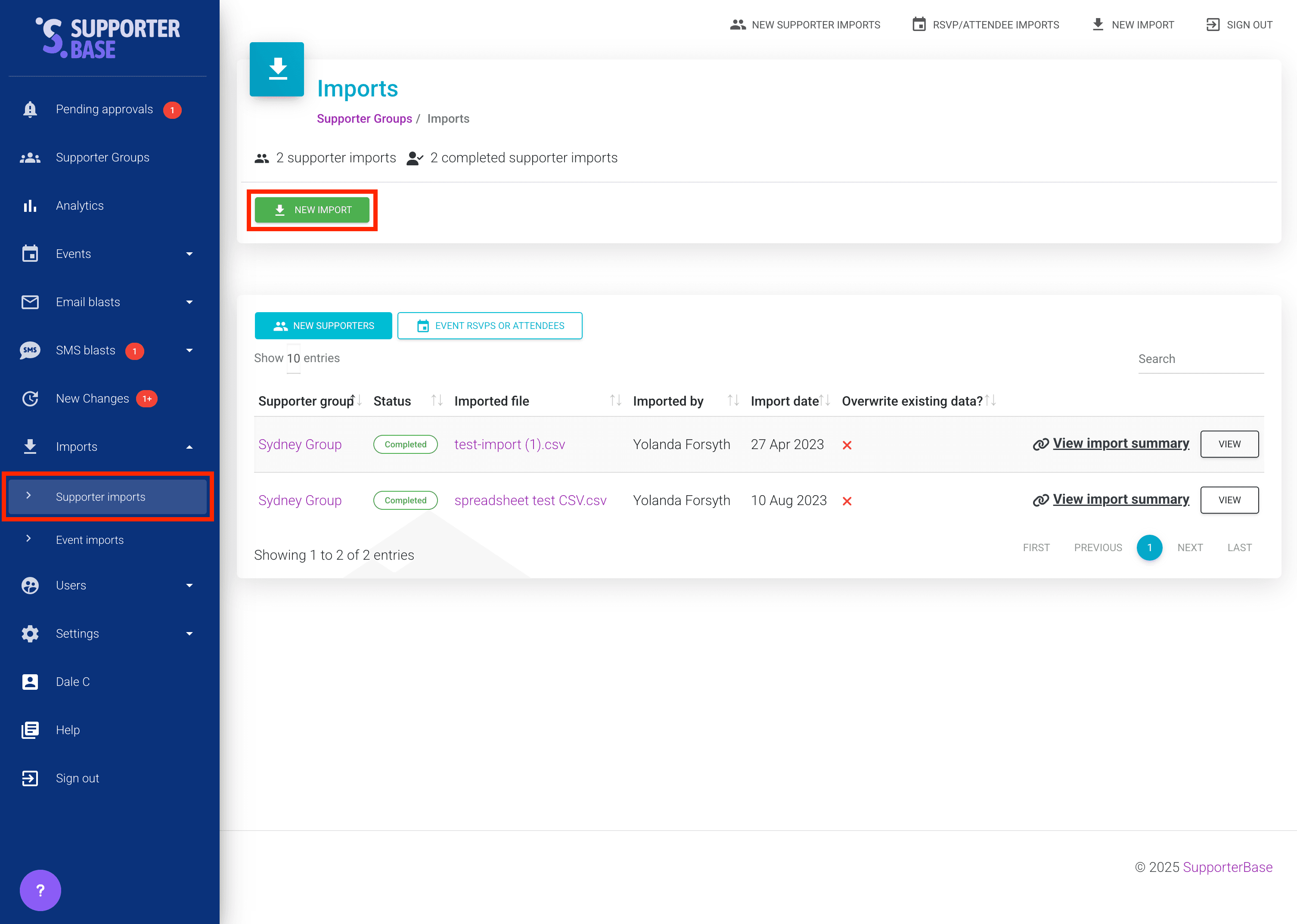The width and height of the screenshot is (1297, 924).
Task: Sort by Imported by column
Action: click(x=733, y=401)
